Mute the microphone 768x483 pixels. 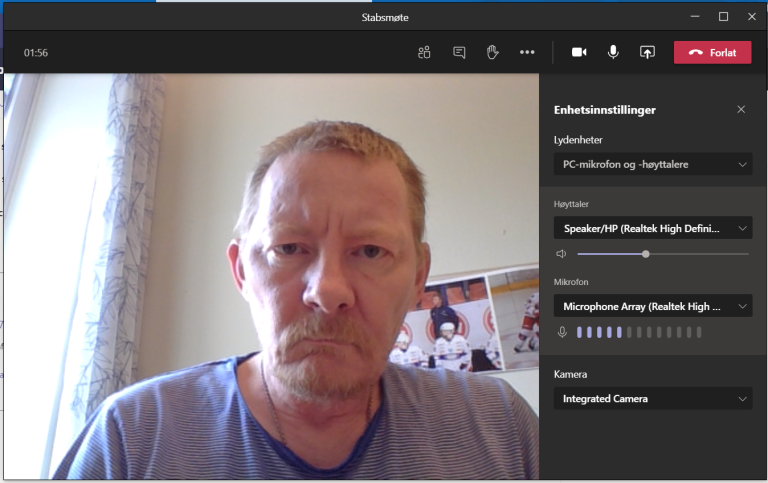613,52
